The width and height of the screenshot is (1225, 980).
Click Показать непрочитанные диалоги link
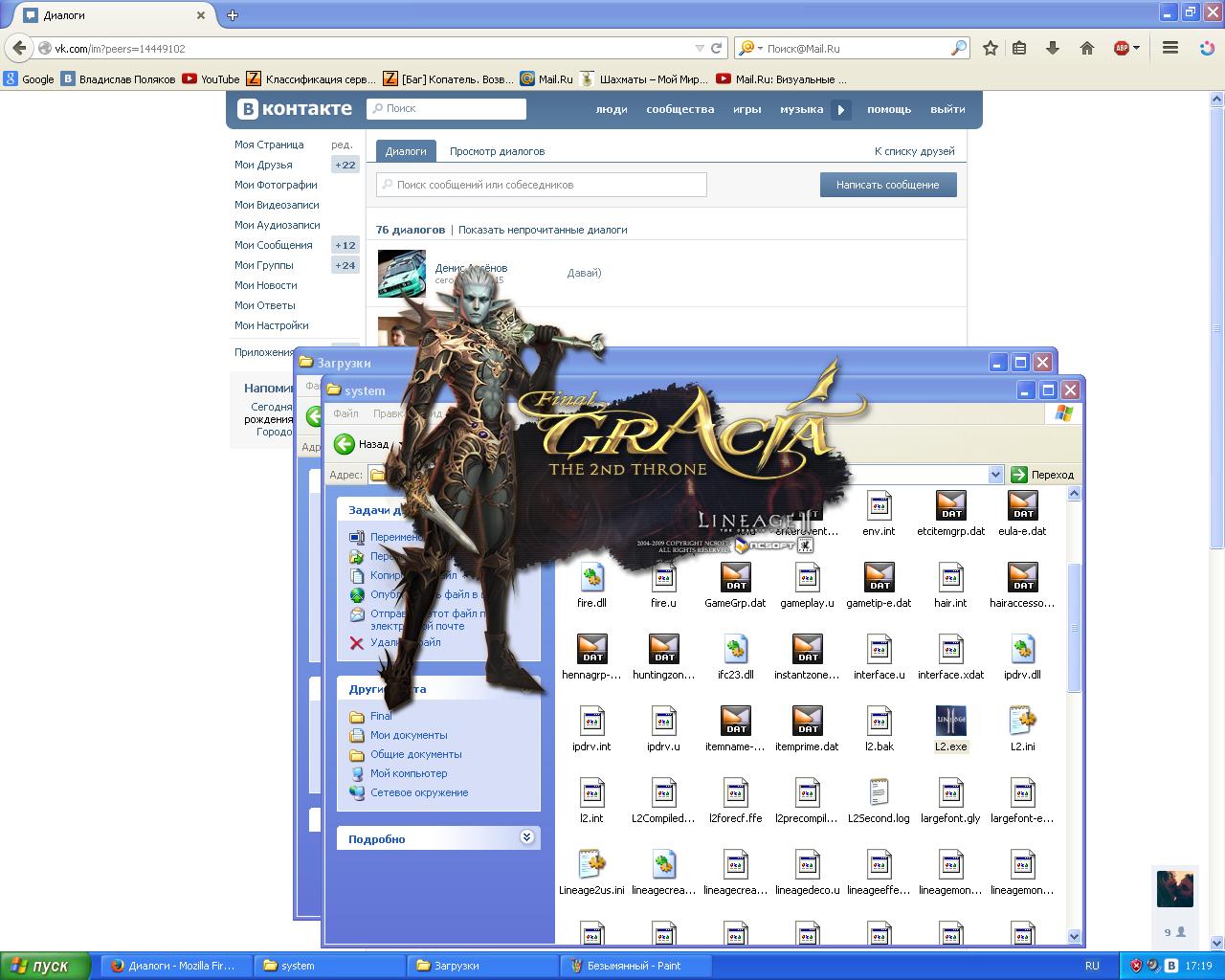click(543, 230)
